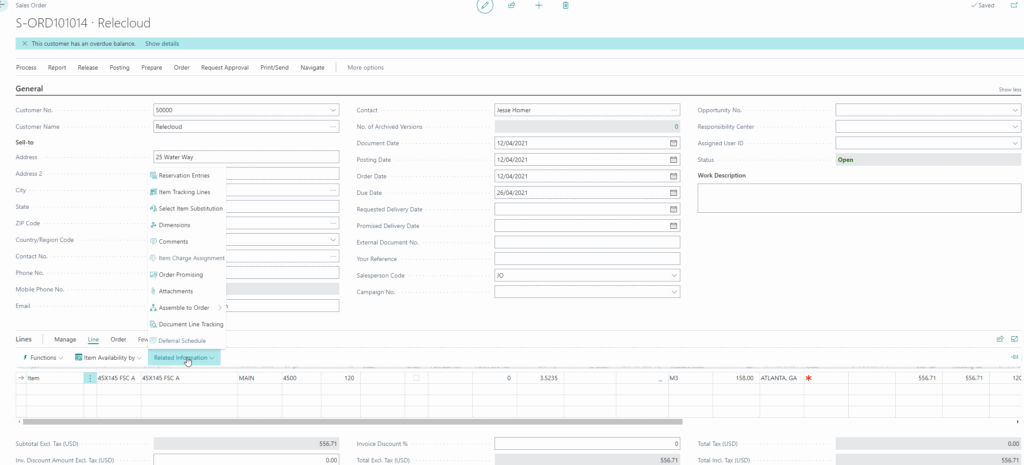
Task: Click the trash delete icon
Action: (x=566, y=6)
